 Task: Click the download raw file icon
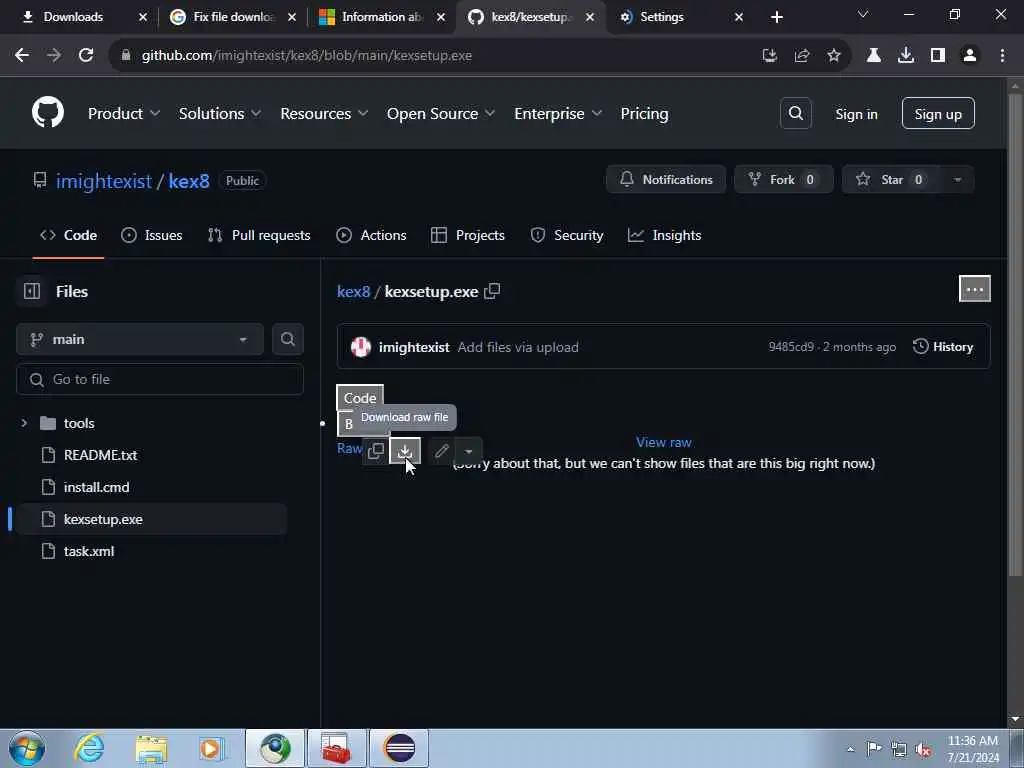click(405, 451)
